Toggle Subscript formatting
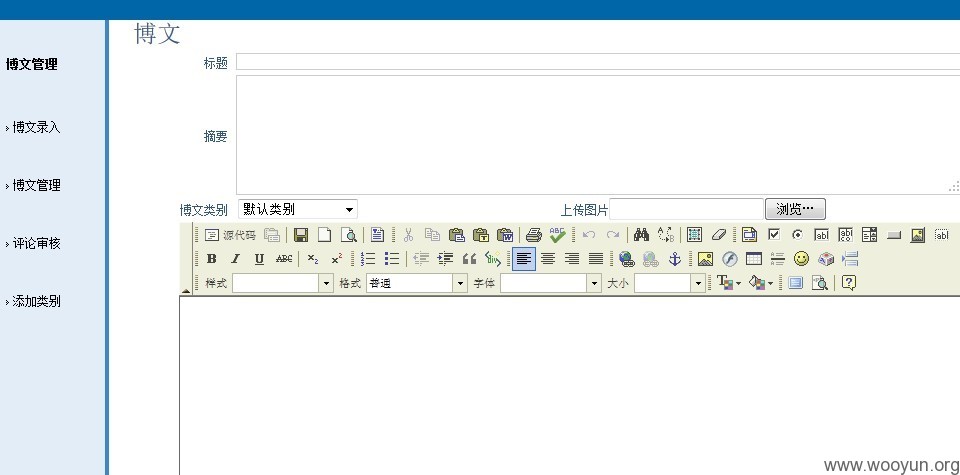Image resolution: width=960 pixels, height=475 pixels. [x=313, y=259]
